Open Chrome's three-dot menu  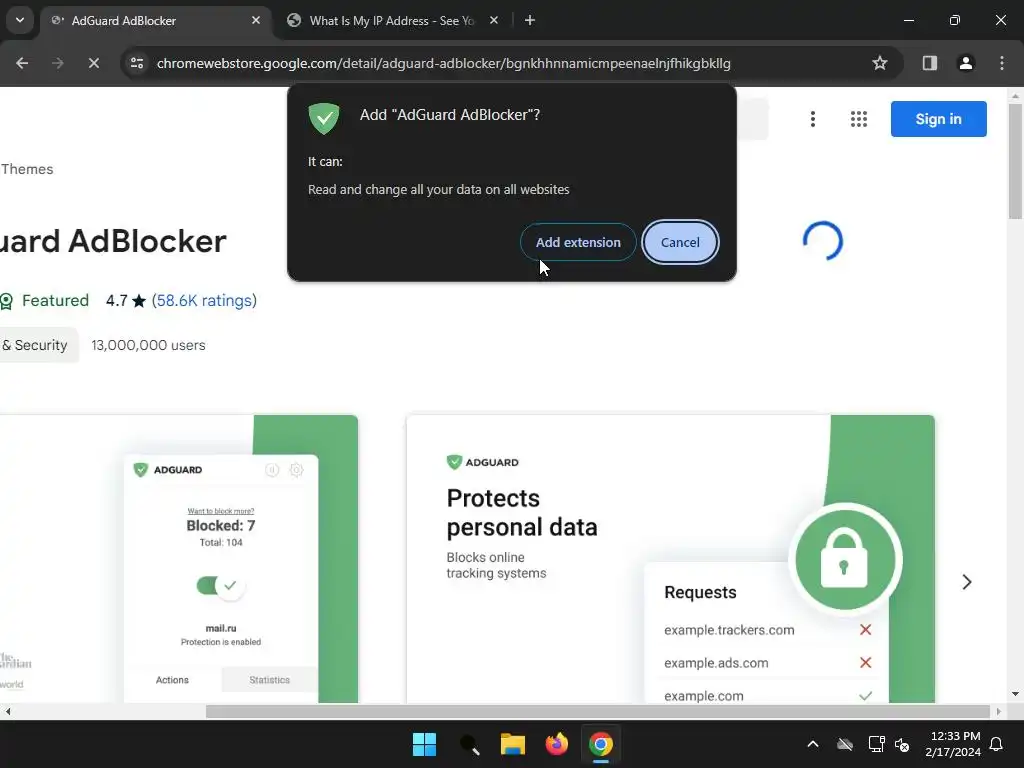click(1002, 63)
